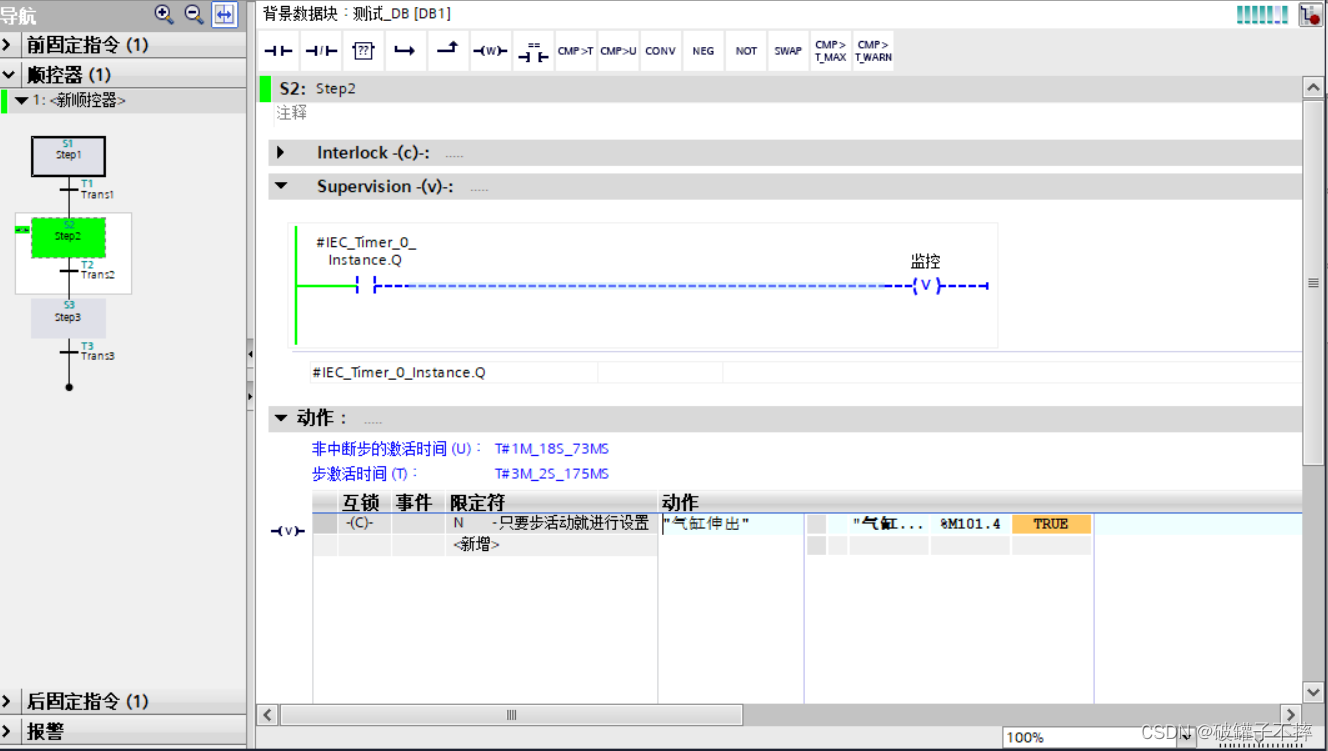Insert the NEG instruction
1328x751 pixels.
click(x=703, y=51)
